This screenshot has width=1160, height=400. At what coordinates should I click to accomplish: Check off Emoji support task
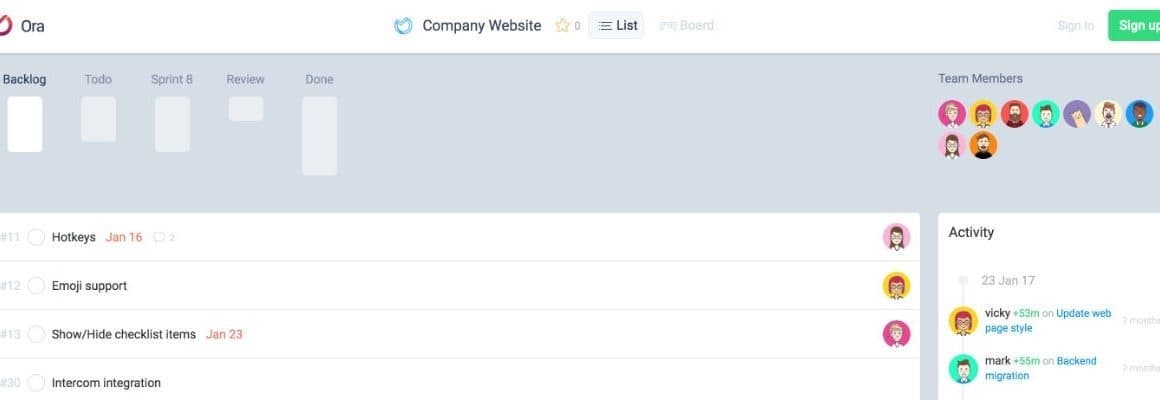pyautogui.click(x=36, y=286)
